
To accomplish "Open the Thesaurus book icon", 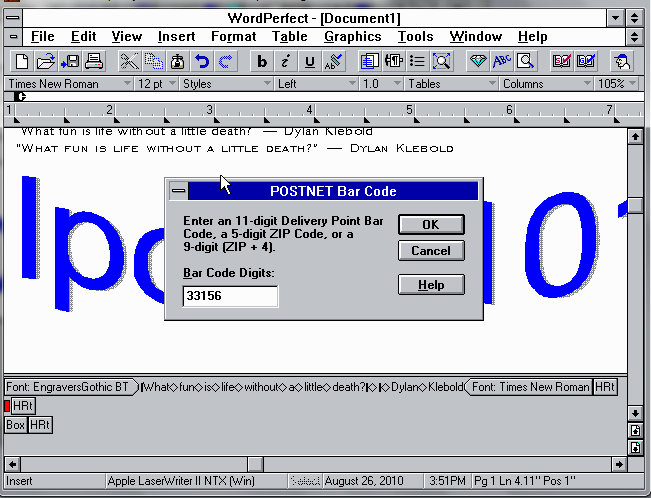I will click(562, 62).
